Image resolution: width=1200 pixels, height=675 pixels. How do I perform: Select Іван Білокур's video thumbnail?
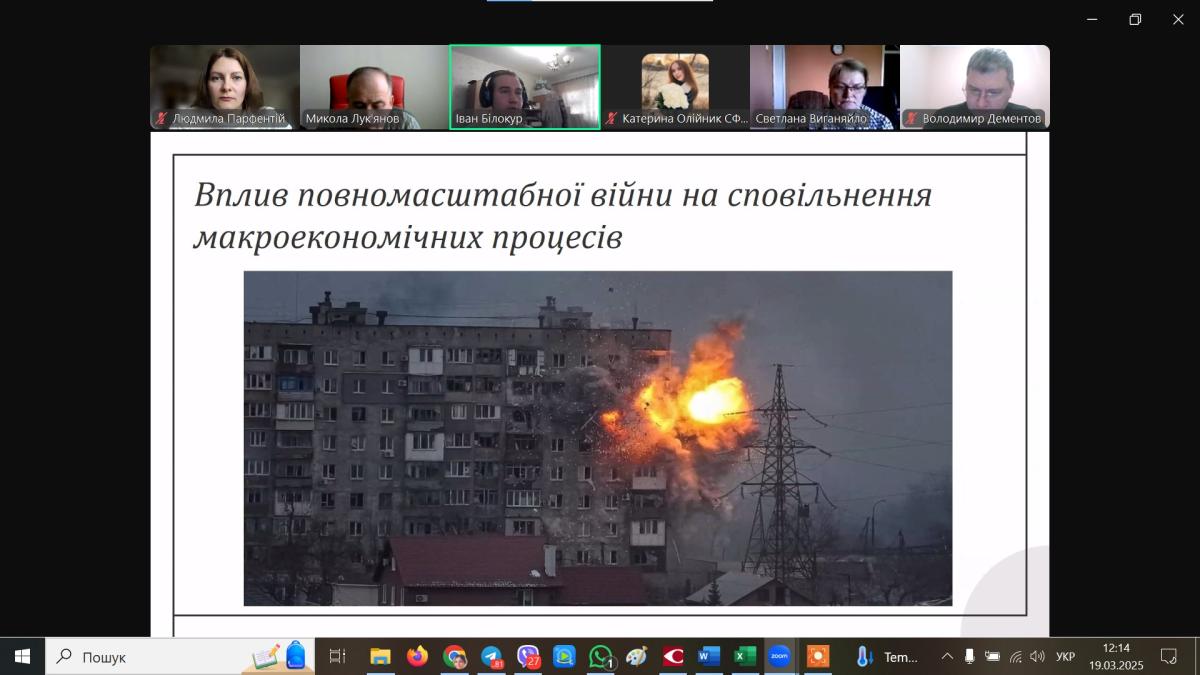point(525,87)
